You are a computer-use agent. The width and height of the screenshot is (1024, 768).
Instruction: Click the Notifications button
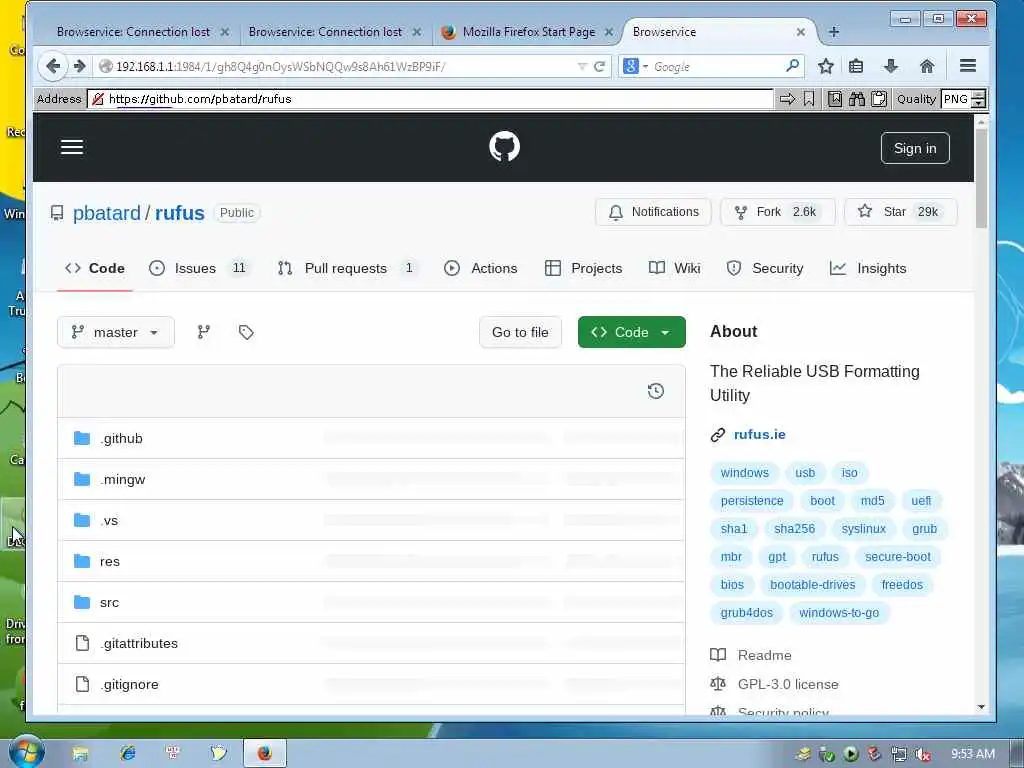(653, 212)
